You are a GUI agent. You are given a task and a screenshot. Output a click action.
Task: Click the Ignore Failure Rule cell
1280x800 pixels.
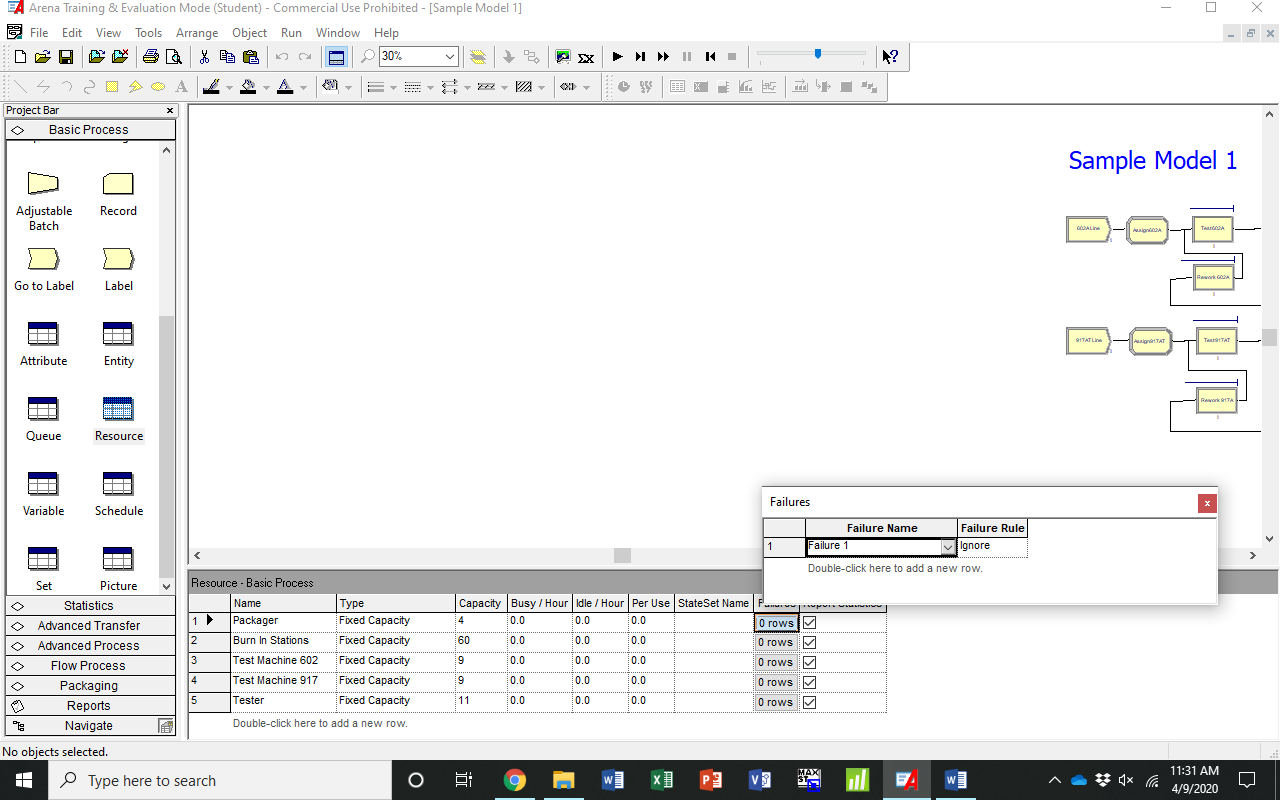click(x=992, y=547)
